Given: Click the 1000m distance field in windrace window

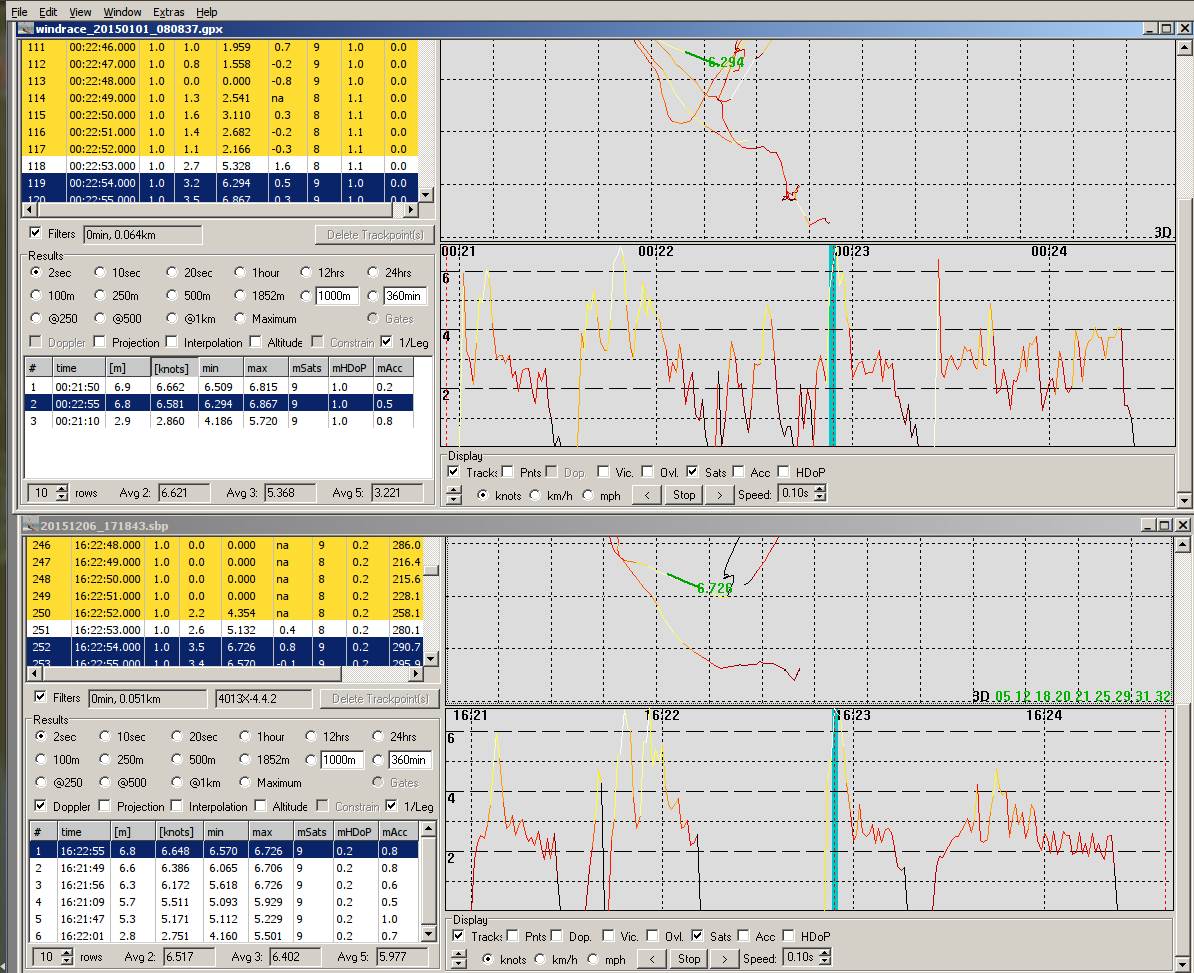Looking at the screenshot, I should point(337,296).
